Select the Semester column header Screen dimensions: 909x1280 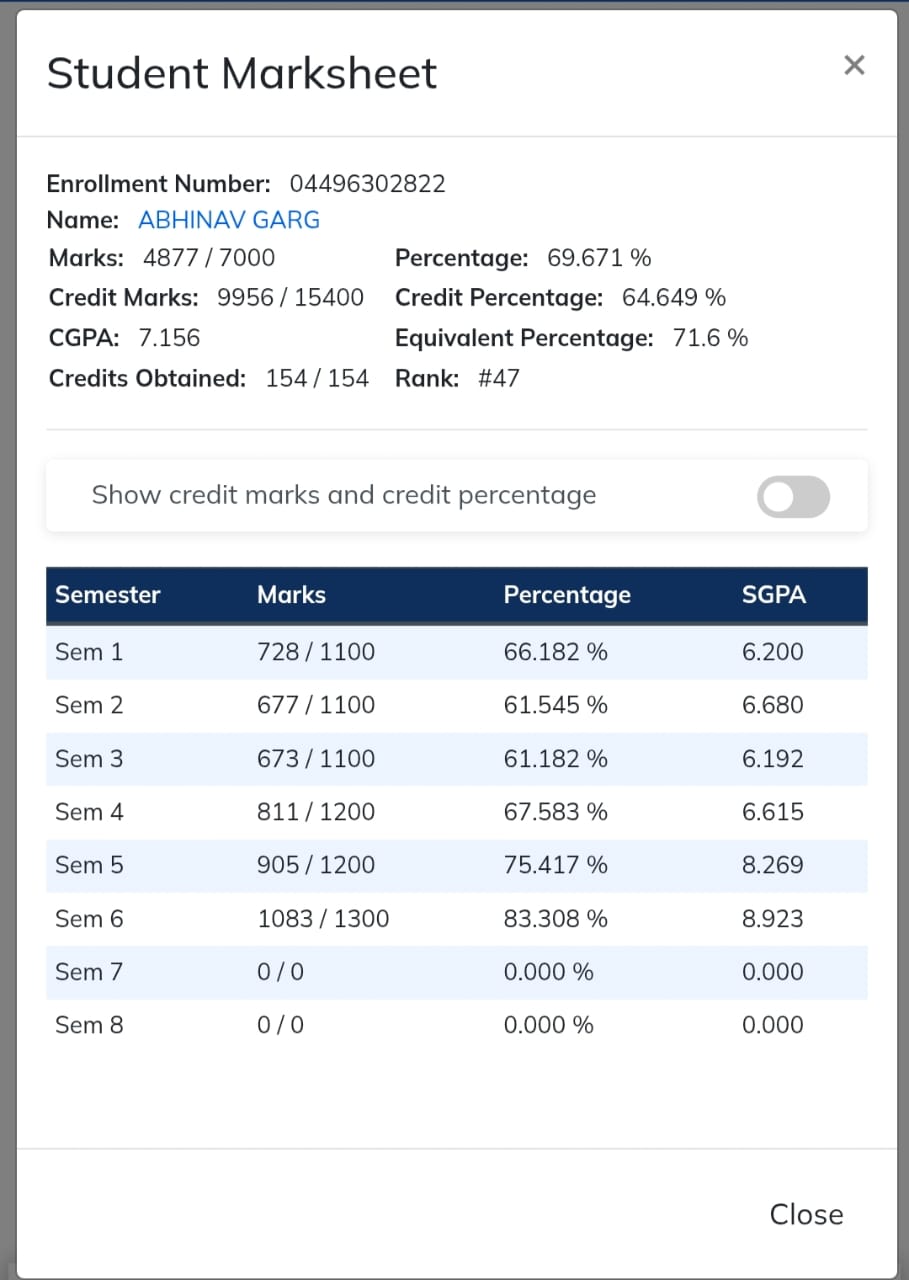click(108, 595)
